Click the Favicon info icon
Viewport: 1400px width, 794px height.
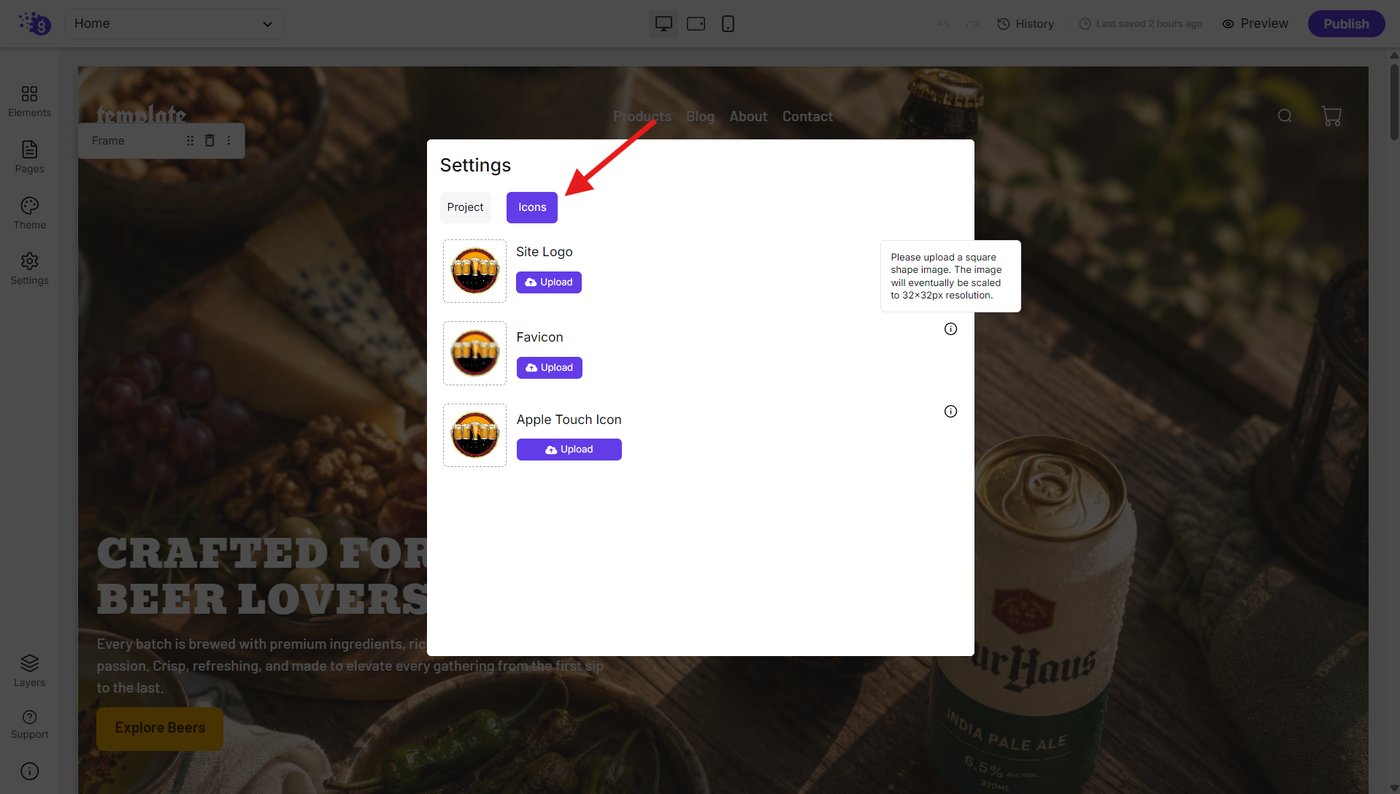951,329
